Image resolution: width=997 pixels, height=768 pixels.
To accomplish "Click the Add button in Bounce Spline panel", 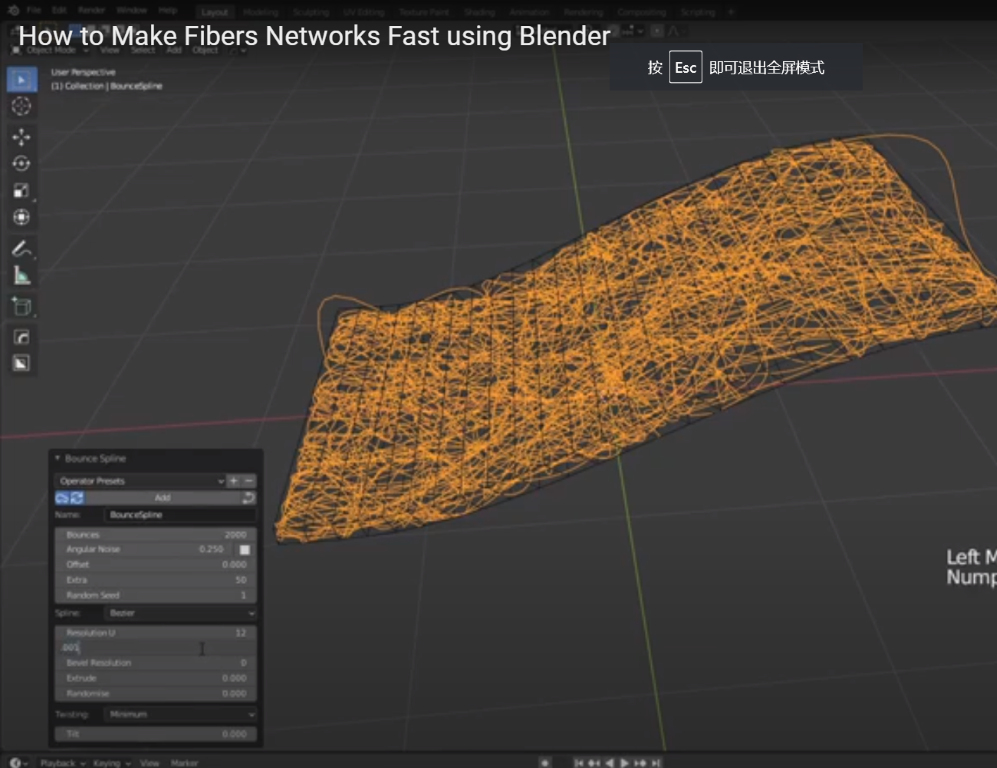I will (162, 498).
